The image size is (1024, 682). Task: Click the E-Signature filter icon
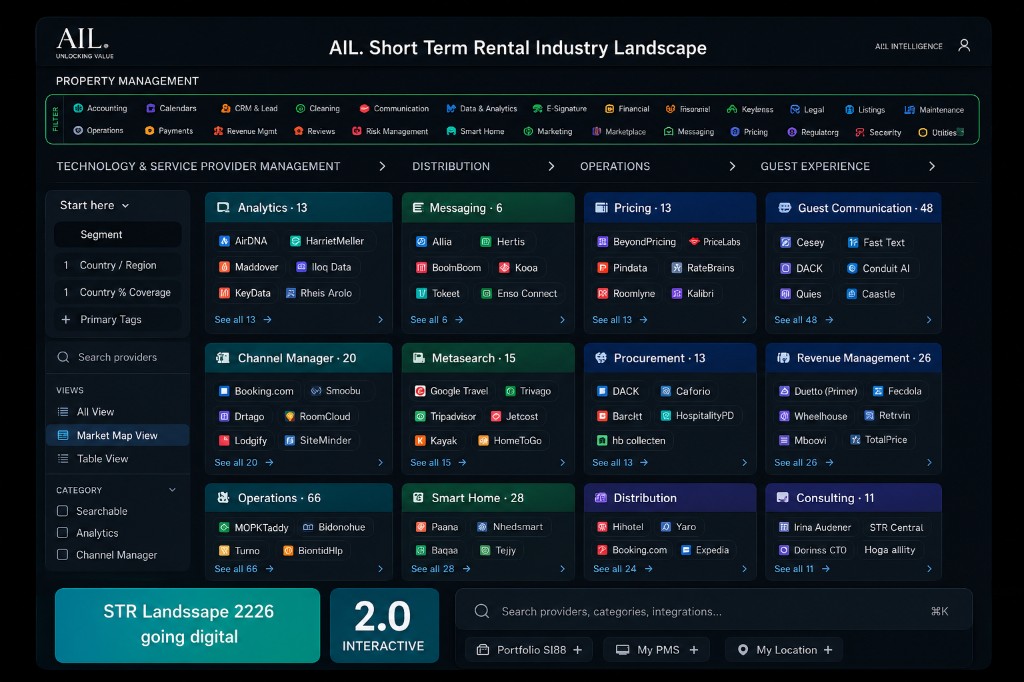(x=537, y=108)
